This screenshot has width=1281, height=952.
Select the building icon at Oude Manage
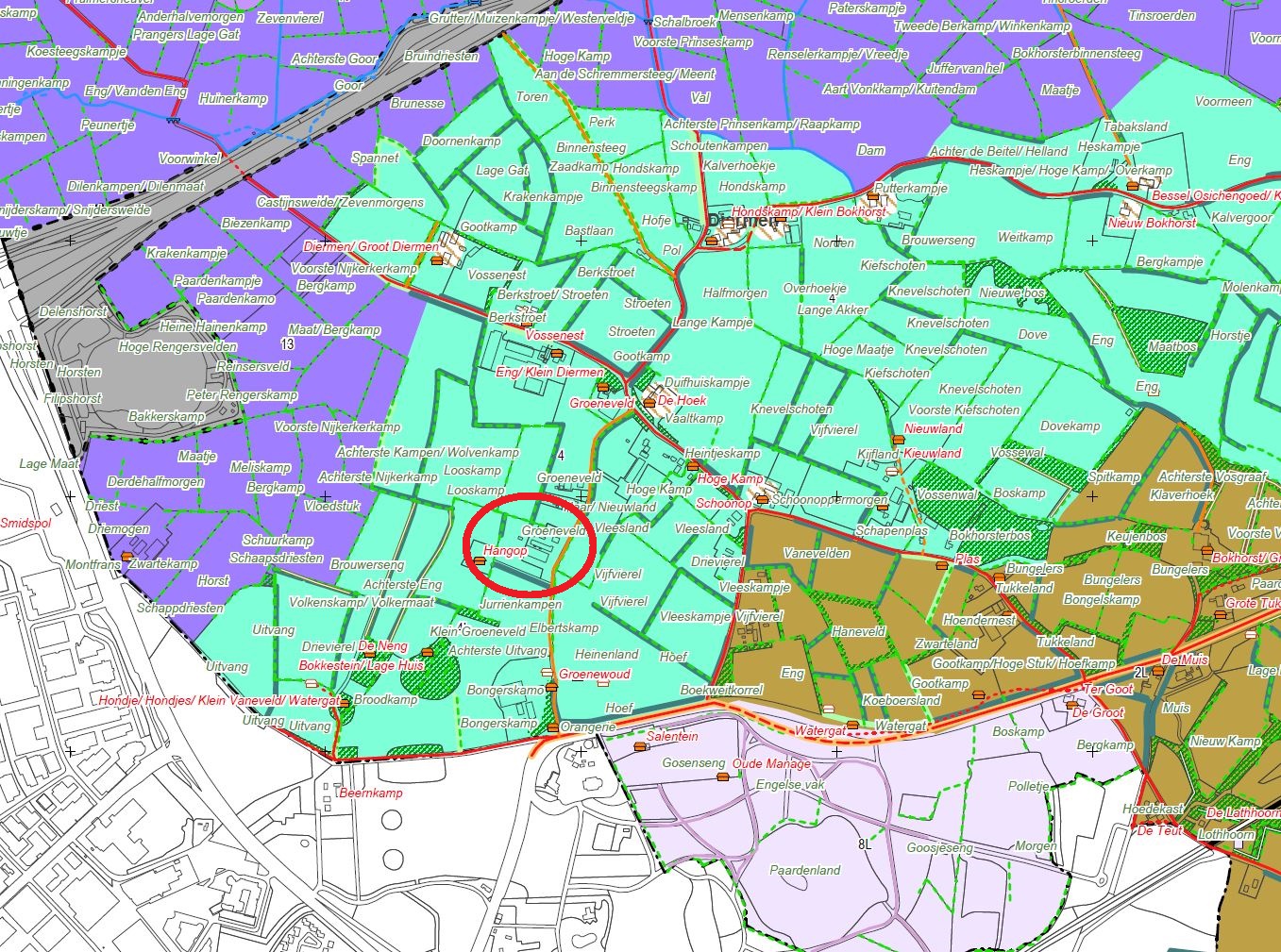pos(723,776)
